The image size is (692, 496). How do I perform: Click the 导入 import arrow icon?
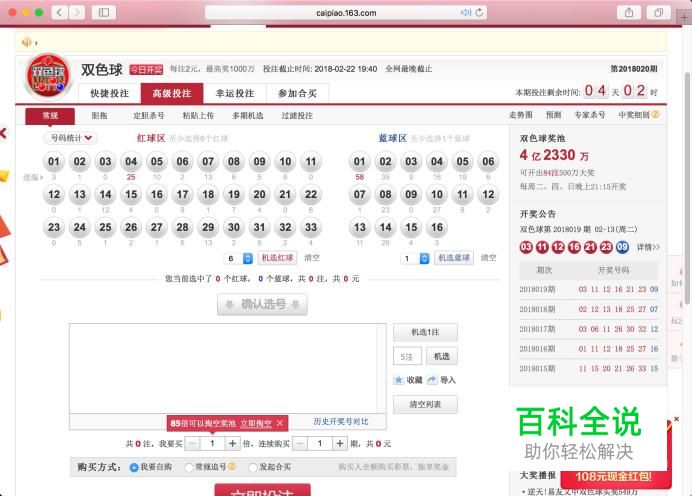432,380
